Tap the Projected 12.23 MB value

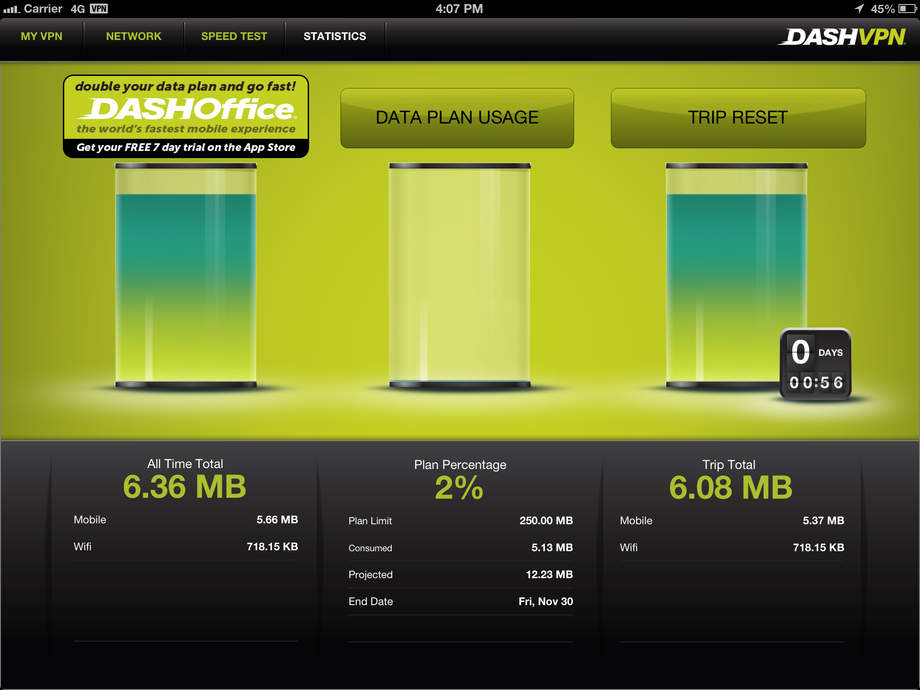click(x=549, y=575)
